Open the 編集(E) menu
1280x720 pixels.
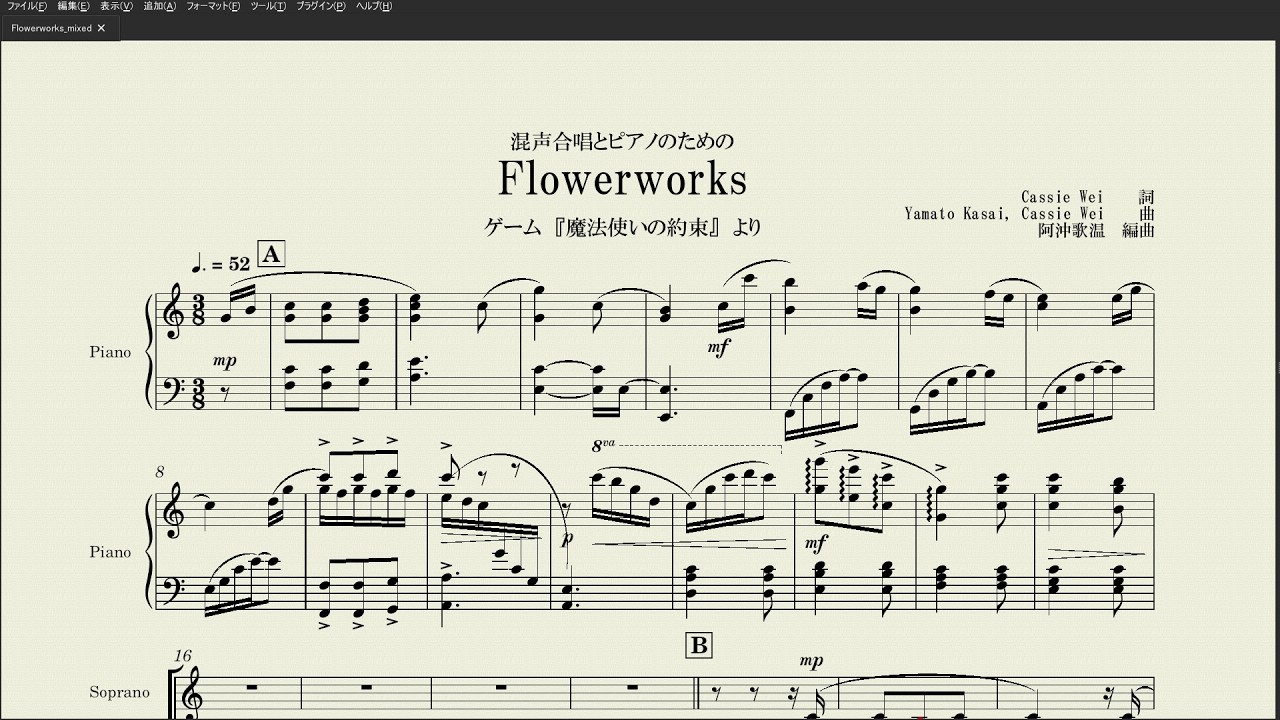click(x=73, y=6)
